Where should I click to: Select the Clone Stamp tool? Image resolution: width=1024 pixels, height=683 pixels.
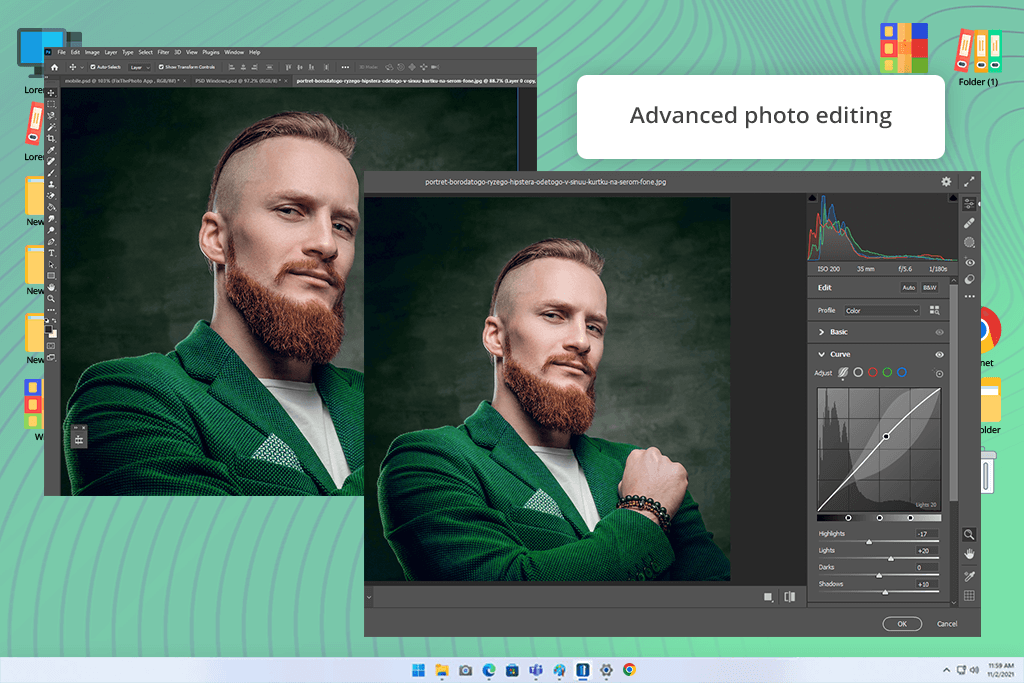point(51,184)
